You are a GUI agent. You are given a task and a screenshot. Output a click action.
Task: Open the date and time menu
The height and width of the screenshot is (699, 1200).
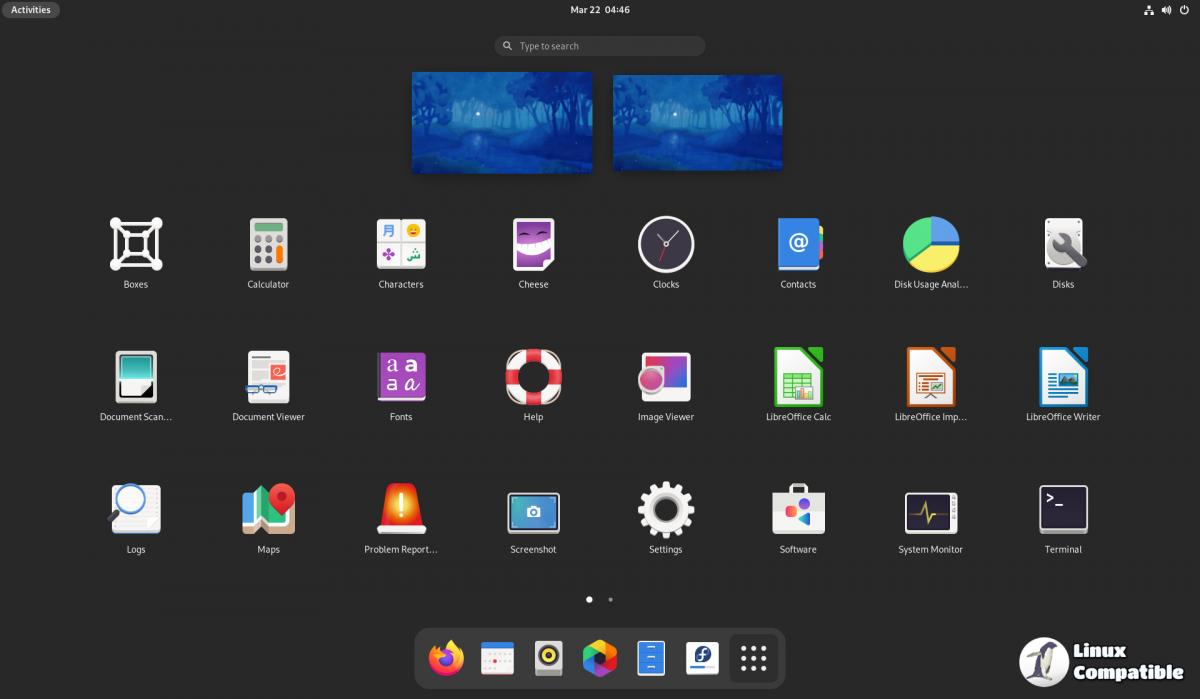[x=600, y=10]
